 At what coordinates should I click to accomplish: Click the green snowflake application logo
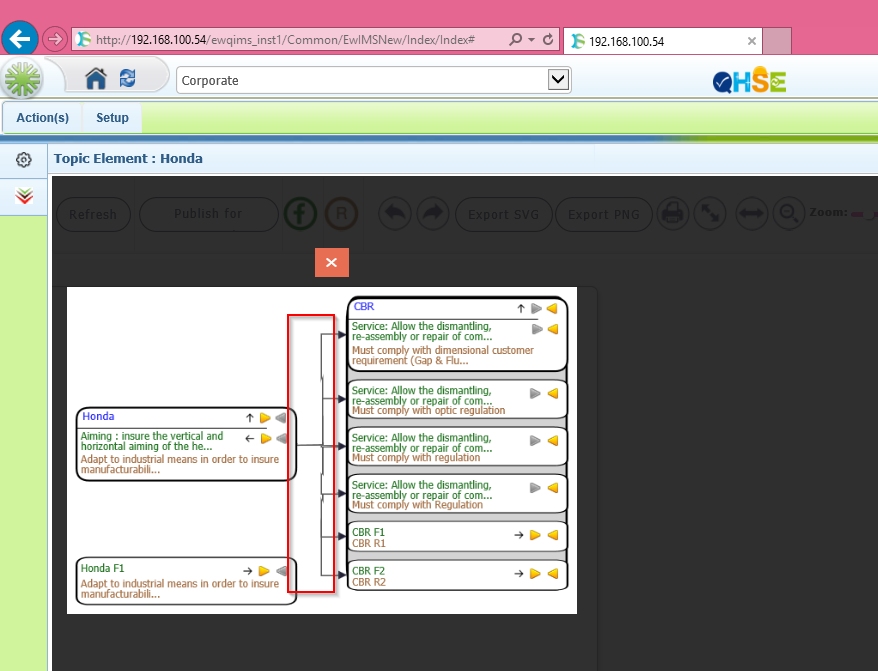point(22,79)
